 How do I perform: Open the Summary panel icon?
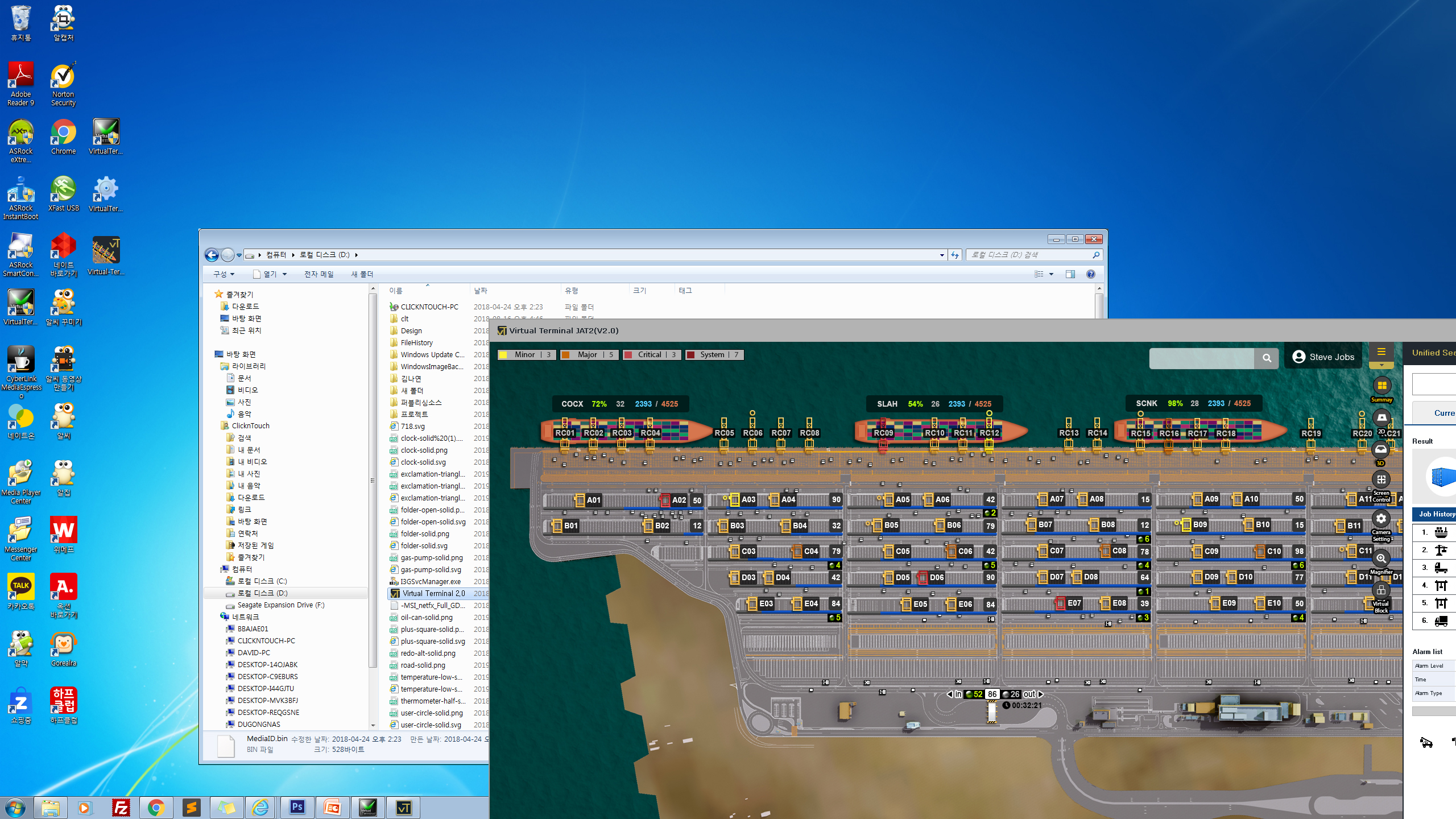click(x=1381, y=386)
